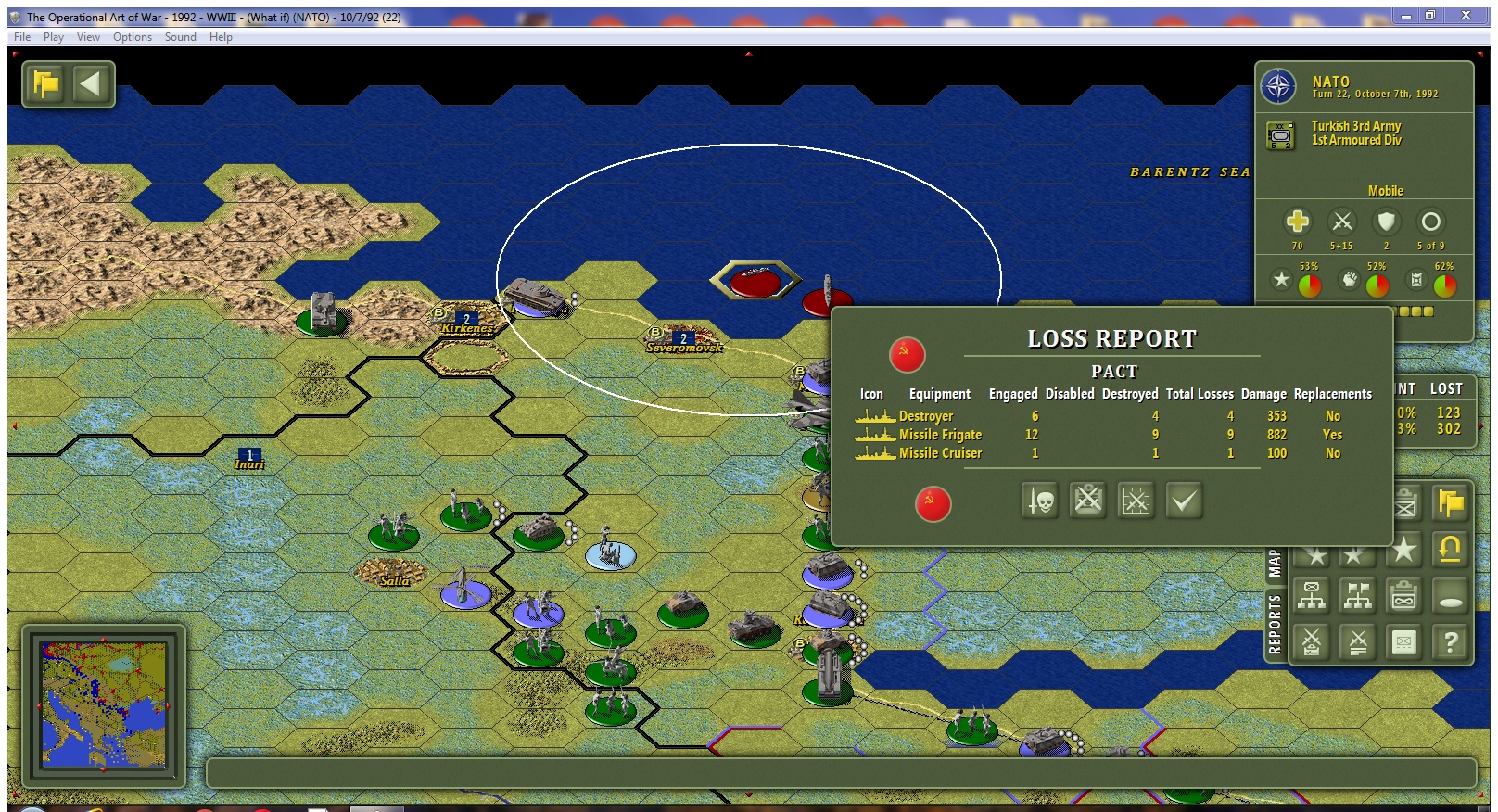Image resolution: width=1498 pixels, height=812 pixels.
Task: Click the Inari location label on map
Action: coord(249,464)
